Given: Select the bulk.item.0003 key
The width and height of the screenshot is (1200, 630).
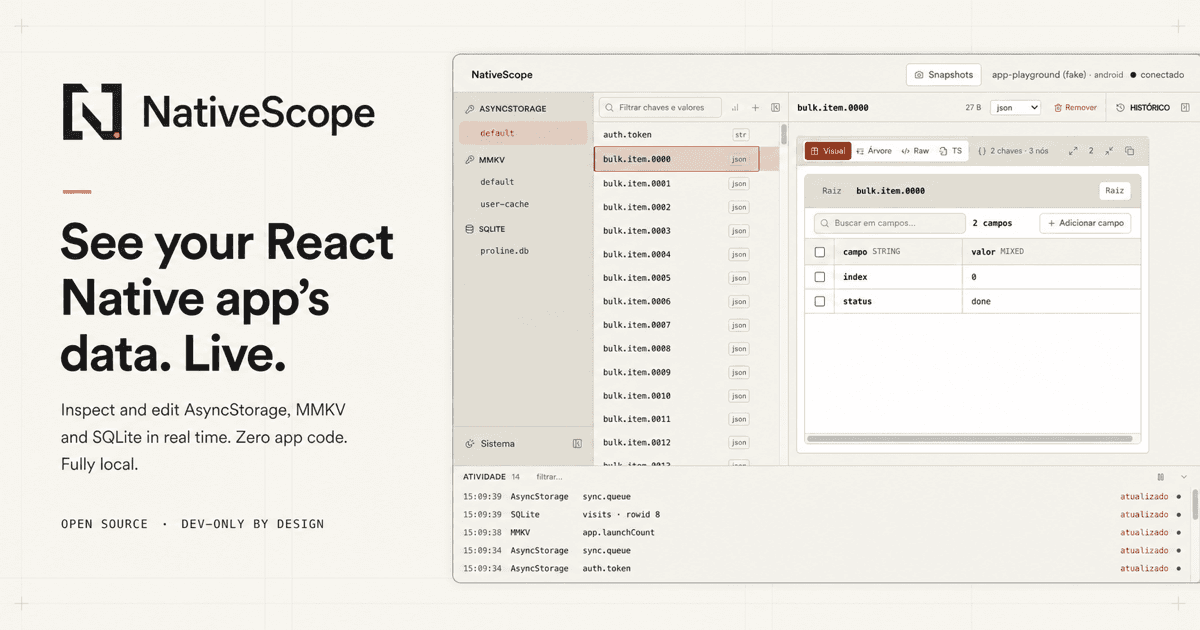Looking at the screenshot, I should [676, 230].
